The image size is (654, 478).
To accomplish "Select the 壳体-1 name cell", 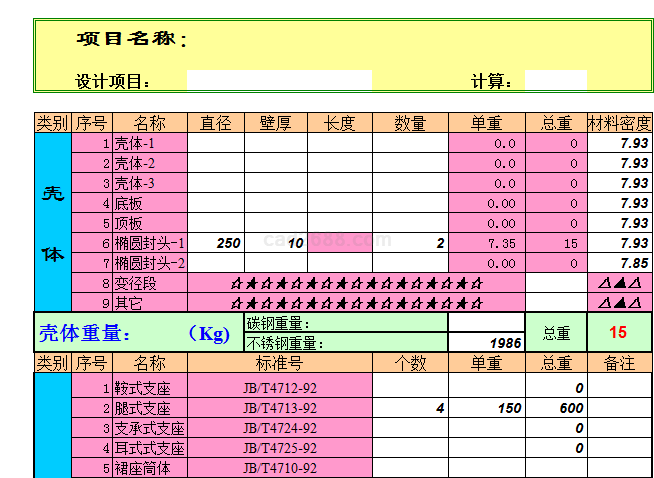I will [149, 143].
